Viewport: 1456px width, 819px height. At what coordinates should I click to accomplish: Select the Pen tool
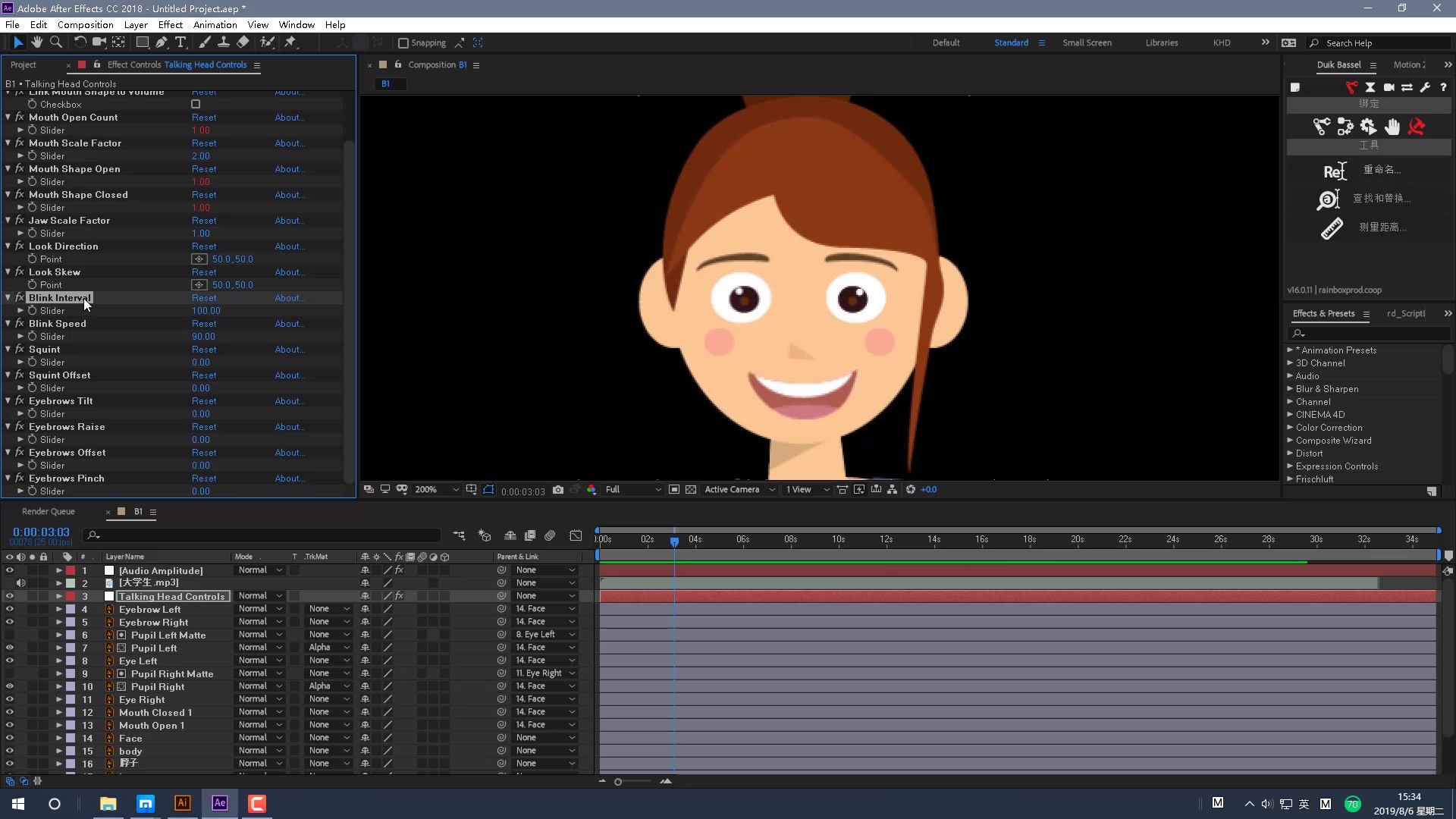[x=161, y=42]
